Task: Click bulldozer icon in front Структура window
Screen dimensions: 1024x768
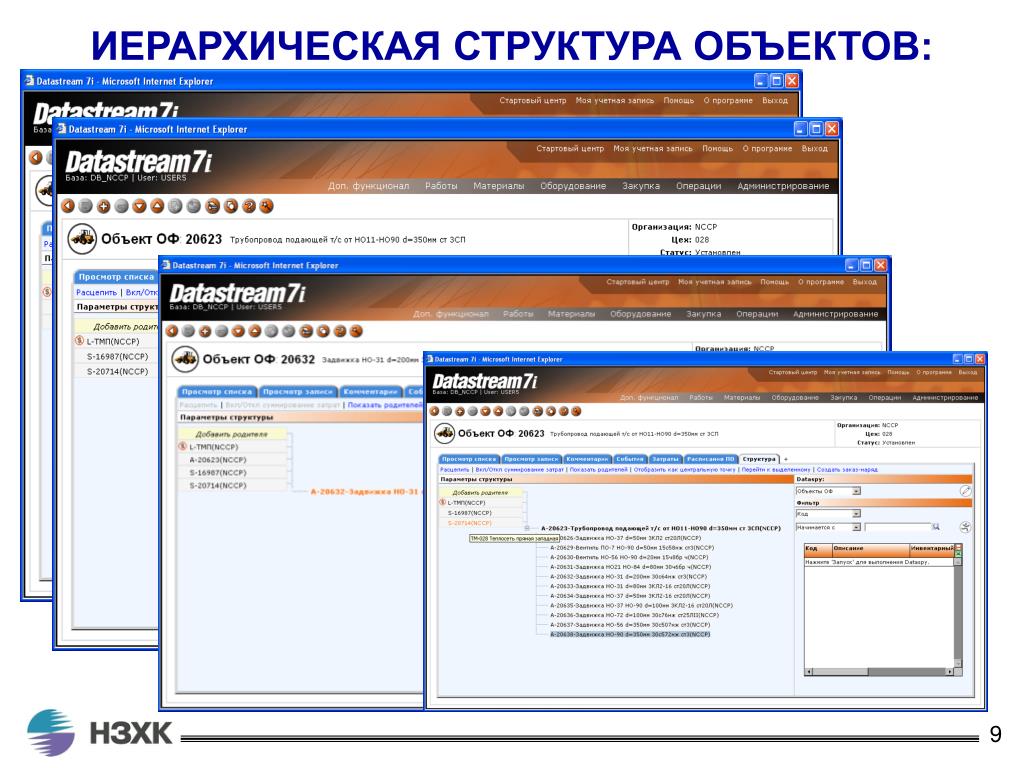Action: [x=445, y=432]
